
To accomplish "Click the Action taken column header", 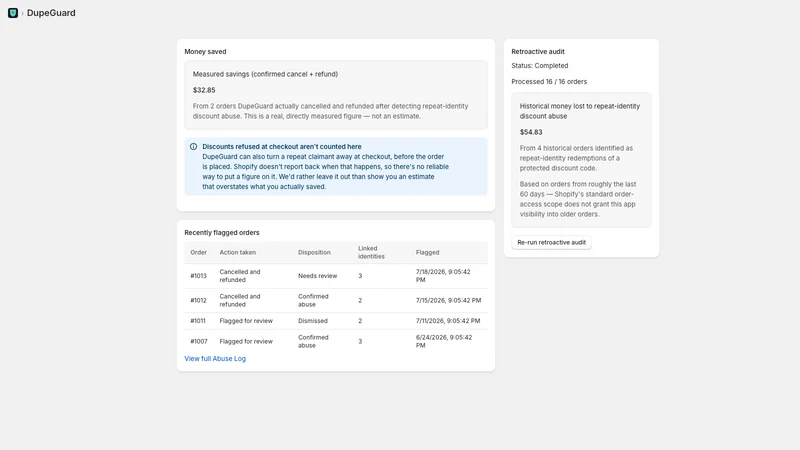I will coord(238,253).
